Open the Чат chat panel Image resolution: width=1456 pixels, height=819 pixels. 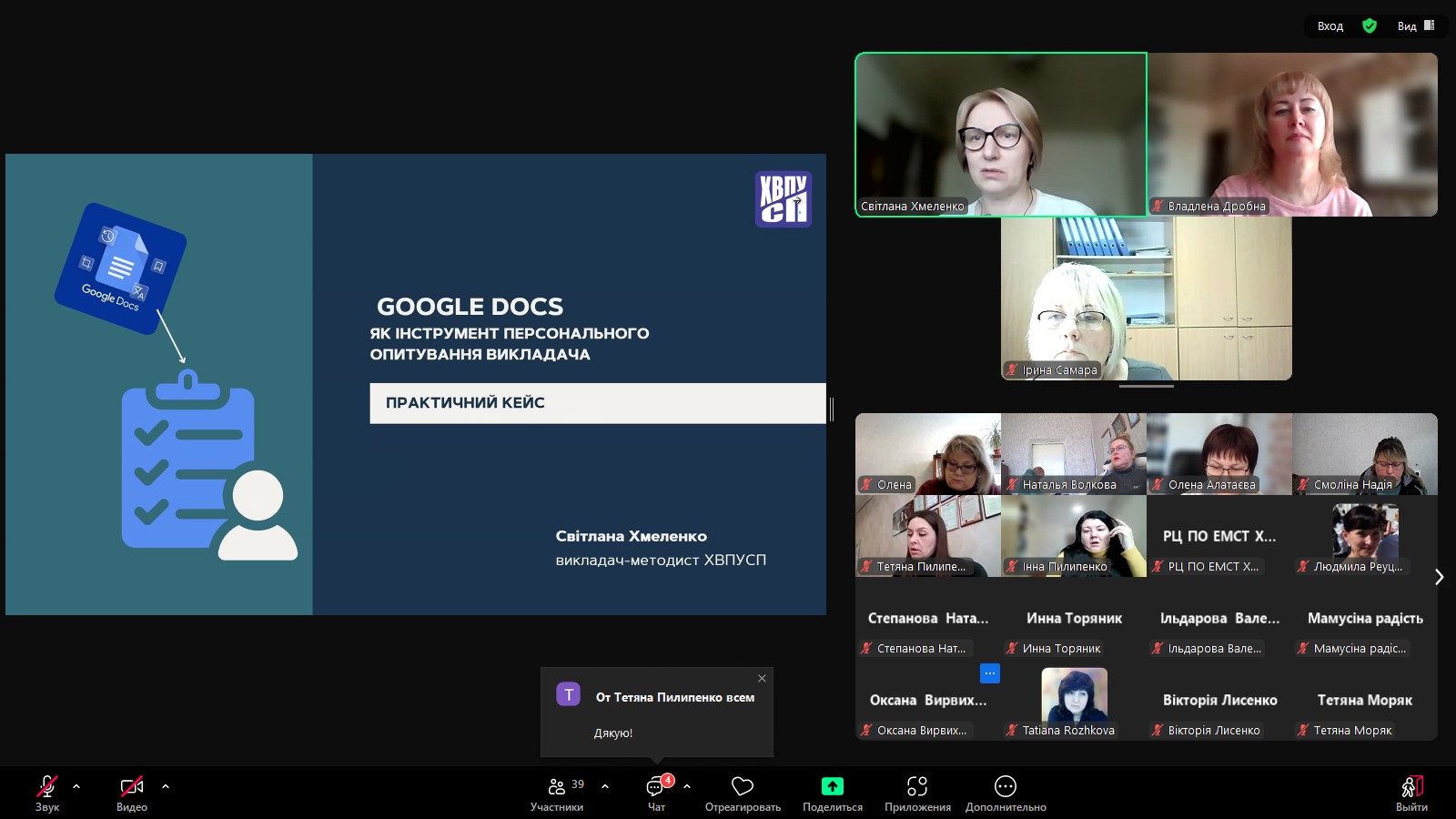click(656, 792)
